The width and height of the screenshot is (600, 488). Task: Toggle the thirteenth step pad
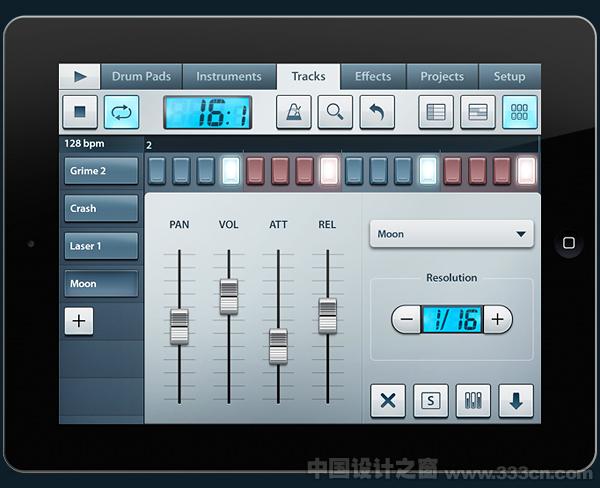click(x=453, y=171)
